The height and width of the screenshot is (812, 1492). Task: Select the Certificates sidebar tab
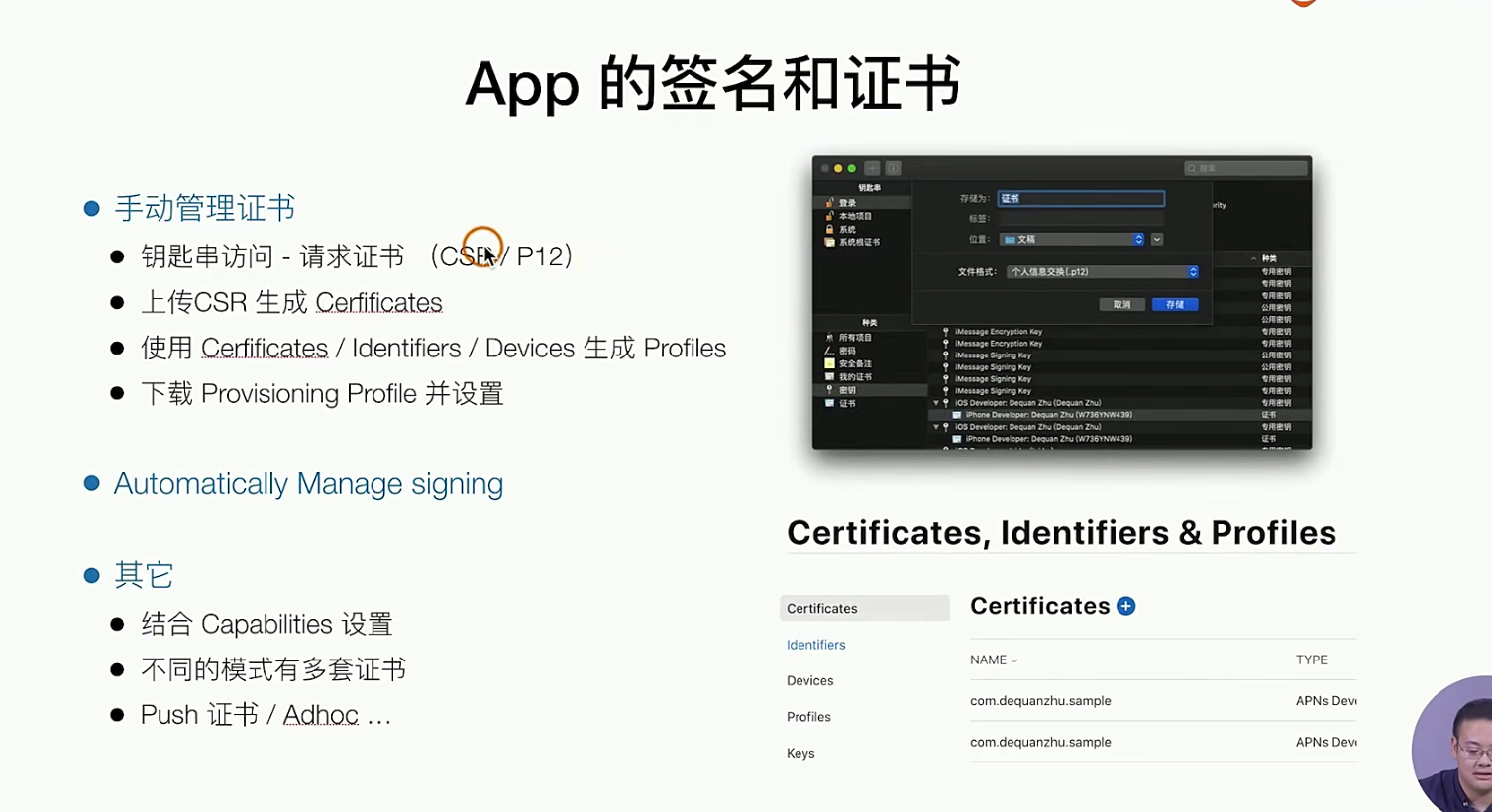point(864,608)
